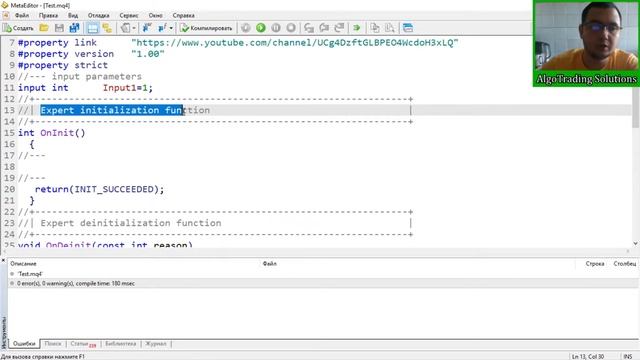Close the bottom toolbox panel with X

[3, 260]
